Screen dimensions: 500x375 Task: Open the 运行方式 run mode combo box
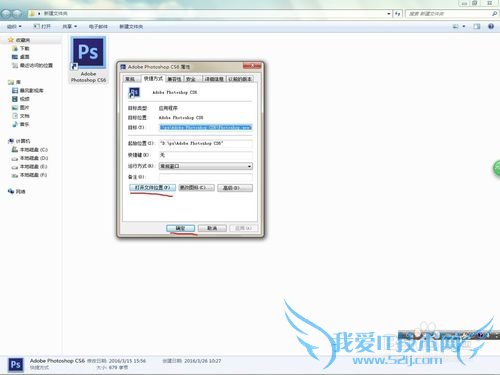coord(206,166)
